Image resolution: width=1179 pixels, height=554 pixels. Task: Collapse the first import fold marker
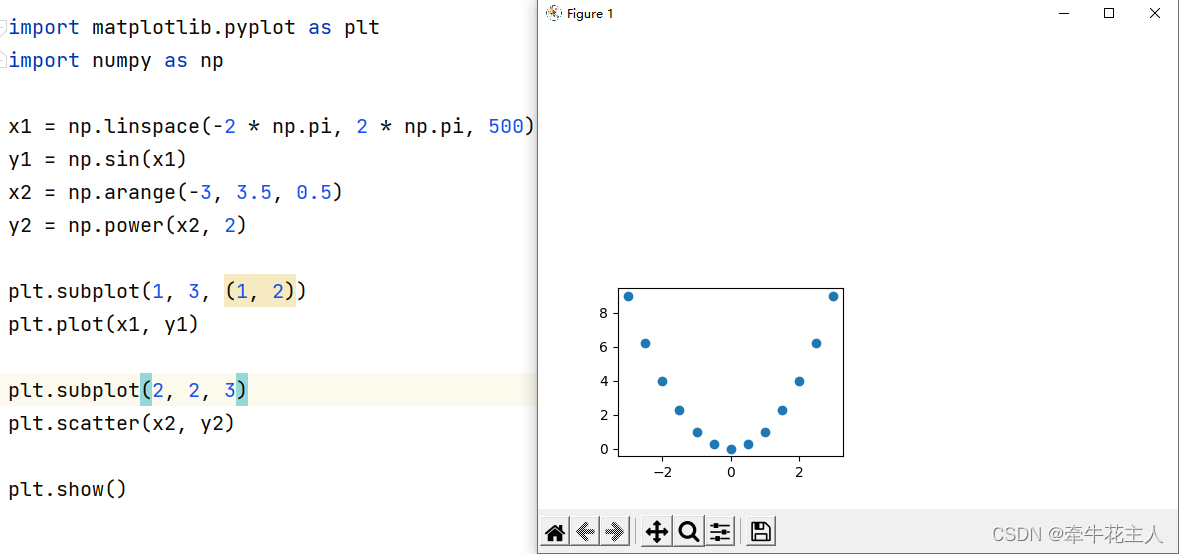3,28
